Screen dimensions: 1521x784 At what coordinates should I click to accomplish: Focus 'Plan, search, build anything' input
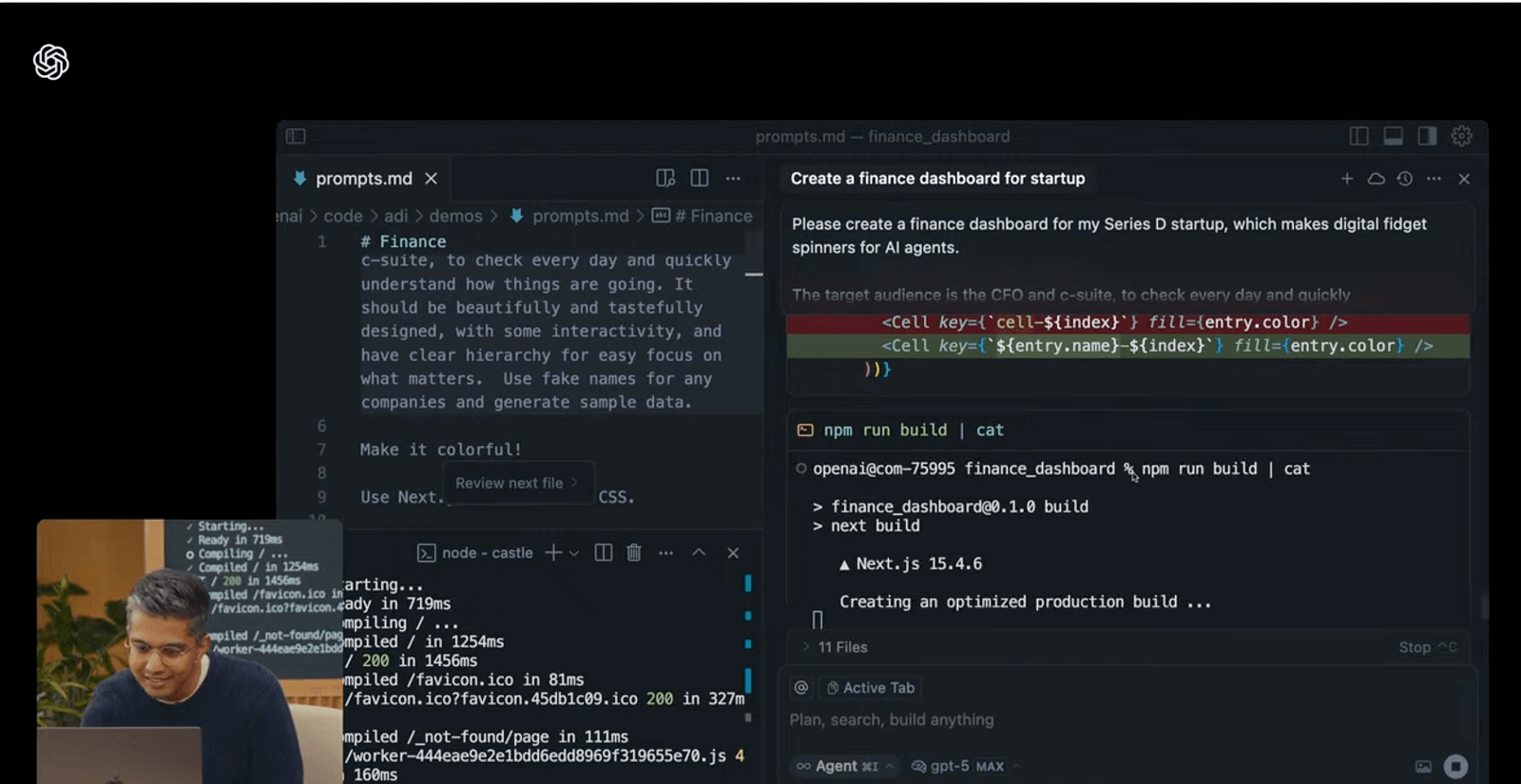(892, 720)
